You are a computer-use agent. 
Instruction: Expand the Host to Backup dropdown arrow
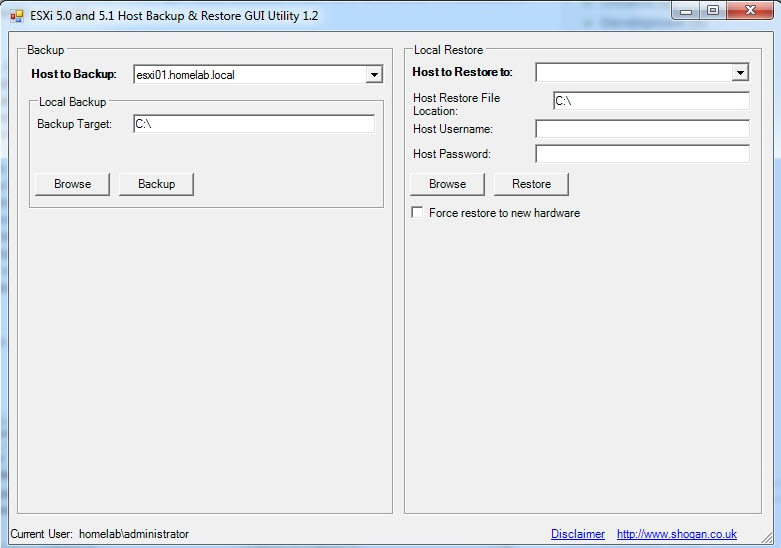pyautogui.click(x=373, y=74)
